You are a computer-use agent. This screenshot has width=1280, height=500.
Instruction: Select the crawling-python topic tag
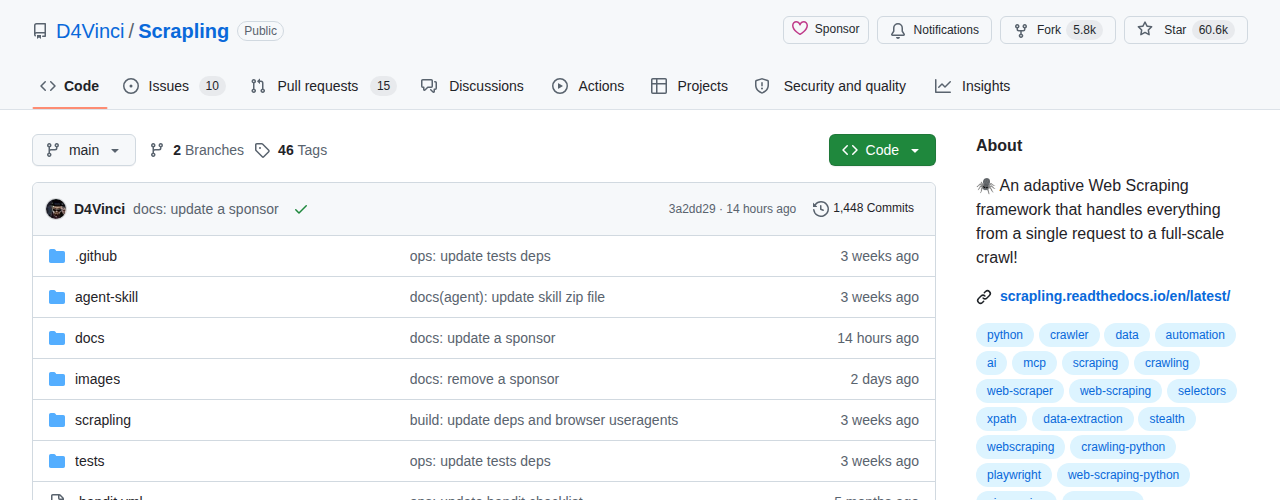[x=1123, y=447]
